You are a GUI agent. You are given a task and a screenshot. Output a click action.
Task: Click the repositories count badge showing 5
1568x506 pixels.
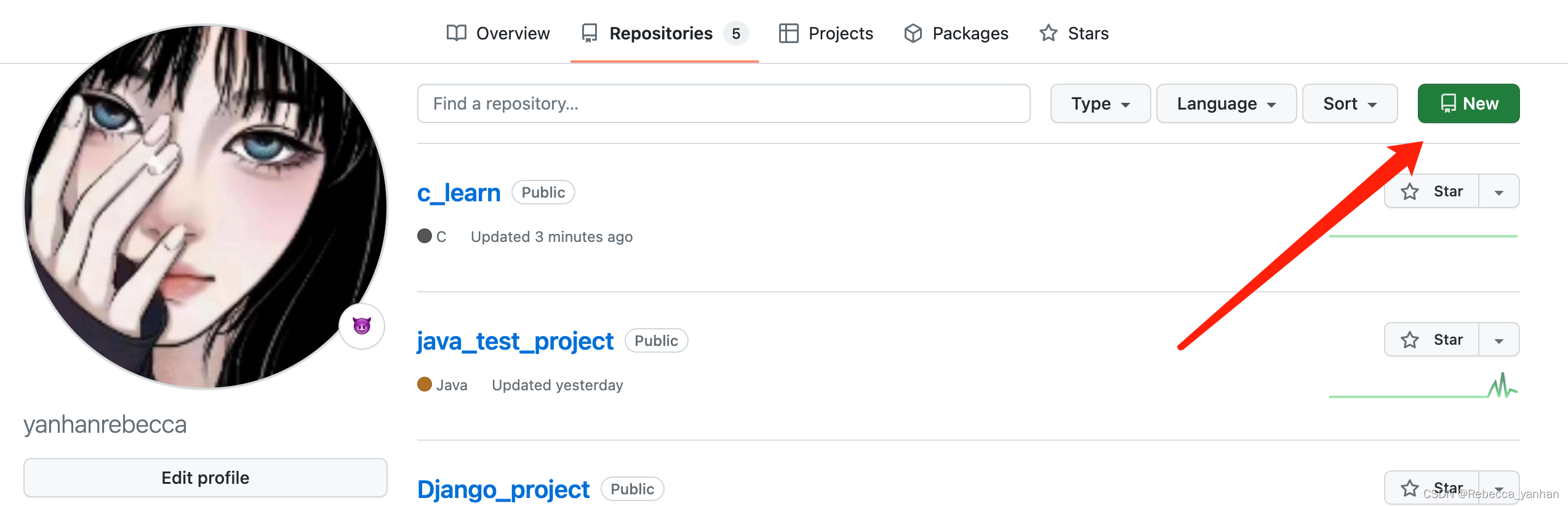(x=736, y=33)
